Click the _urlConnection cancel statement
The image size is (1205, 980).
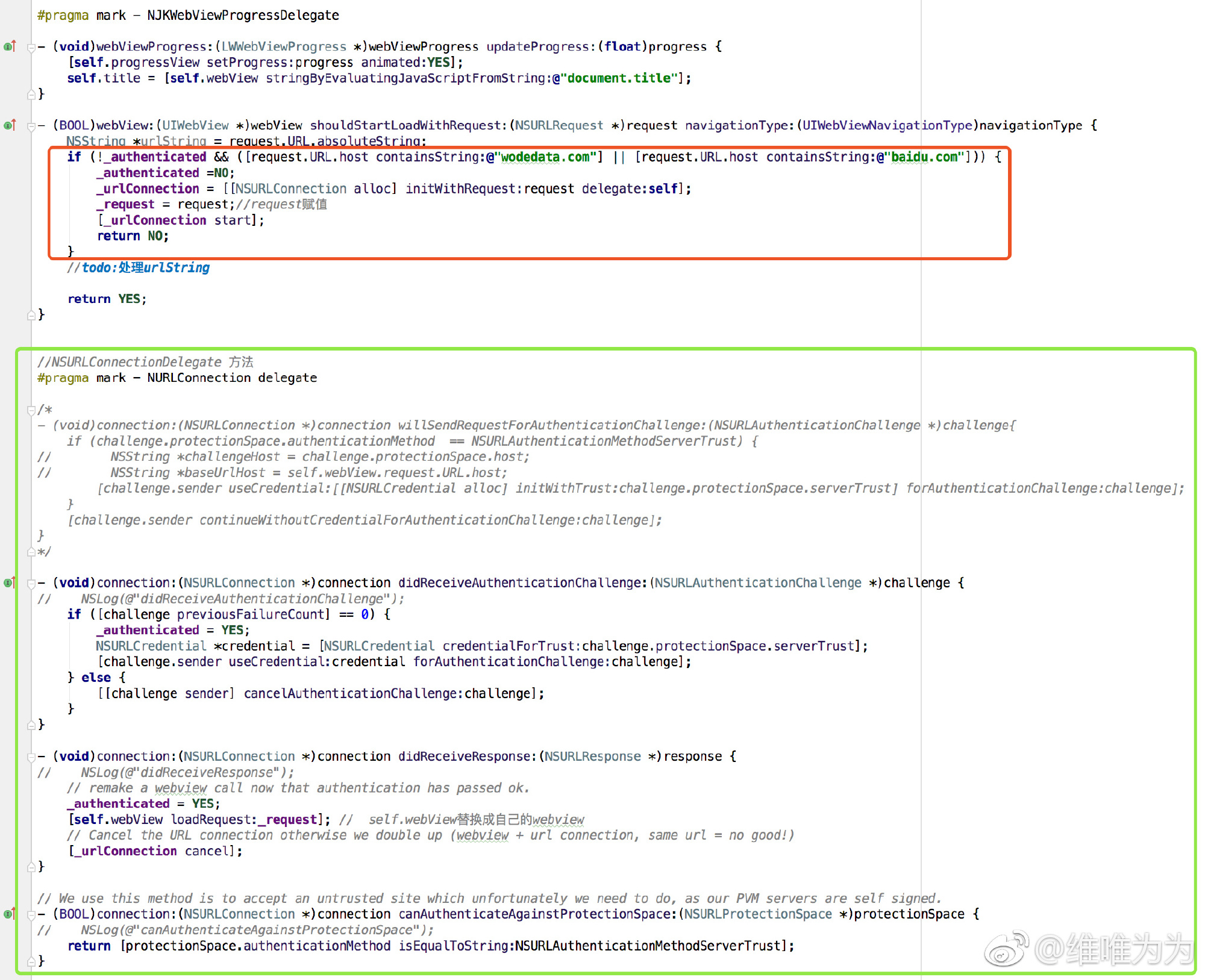click(155, 851)
